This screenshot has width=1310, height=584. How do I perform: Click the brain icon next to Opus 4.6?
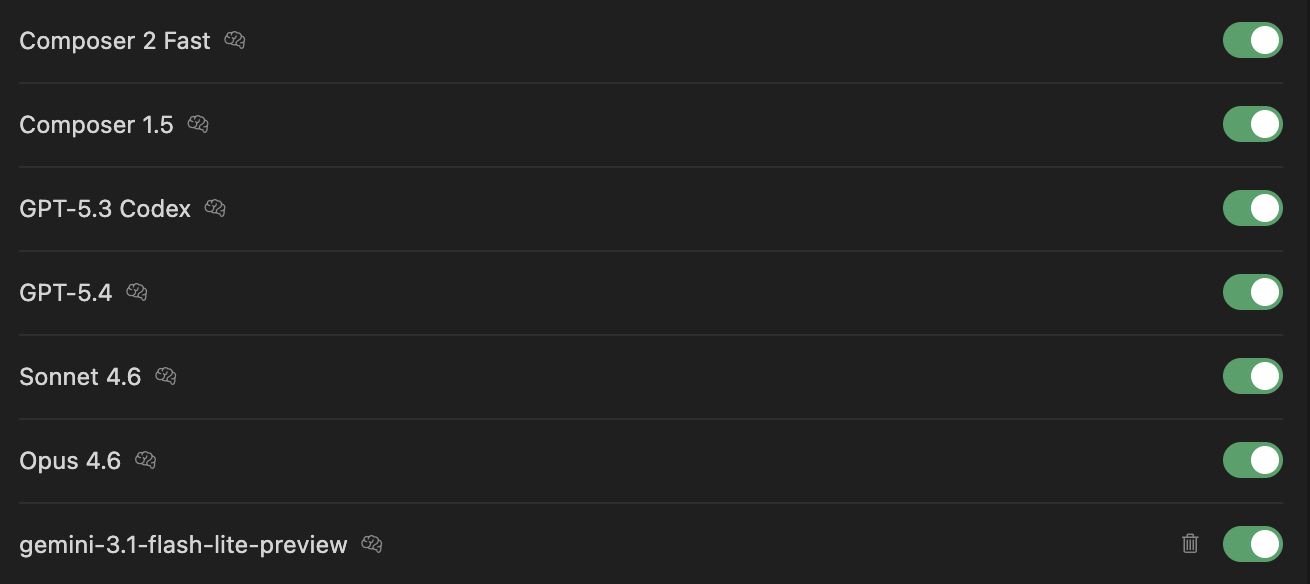coord(145,461)
